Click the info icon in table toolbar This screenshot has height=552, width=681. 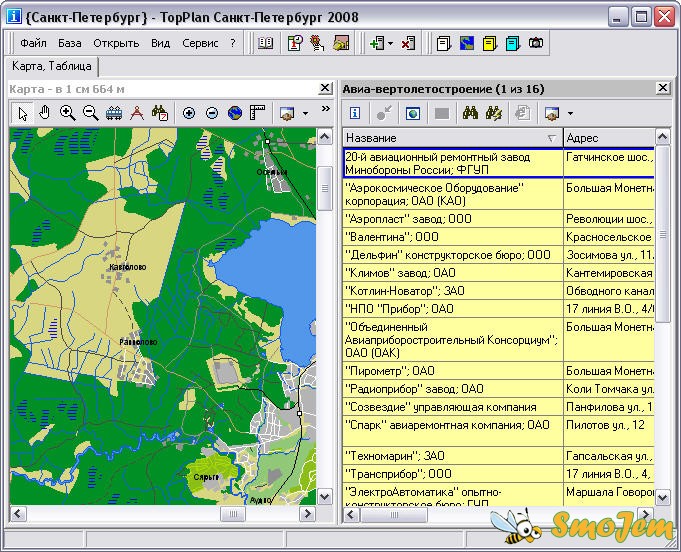click(x=355, y=113)
